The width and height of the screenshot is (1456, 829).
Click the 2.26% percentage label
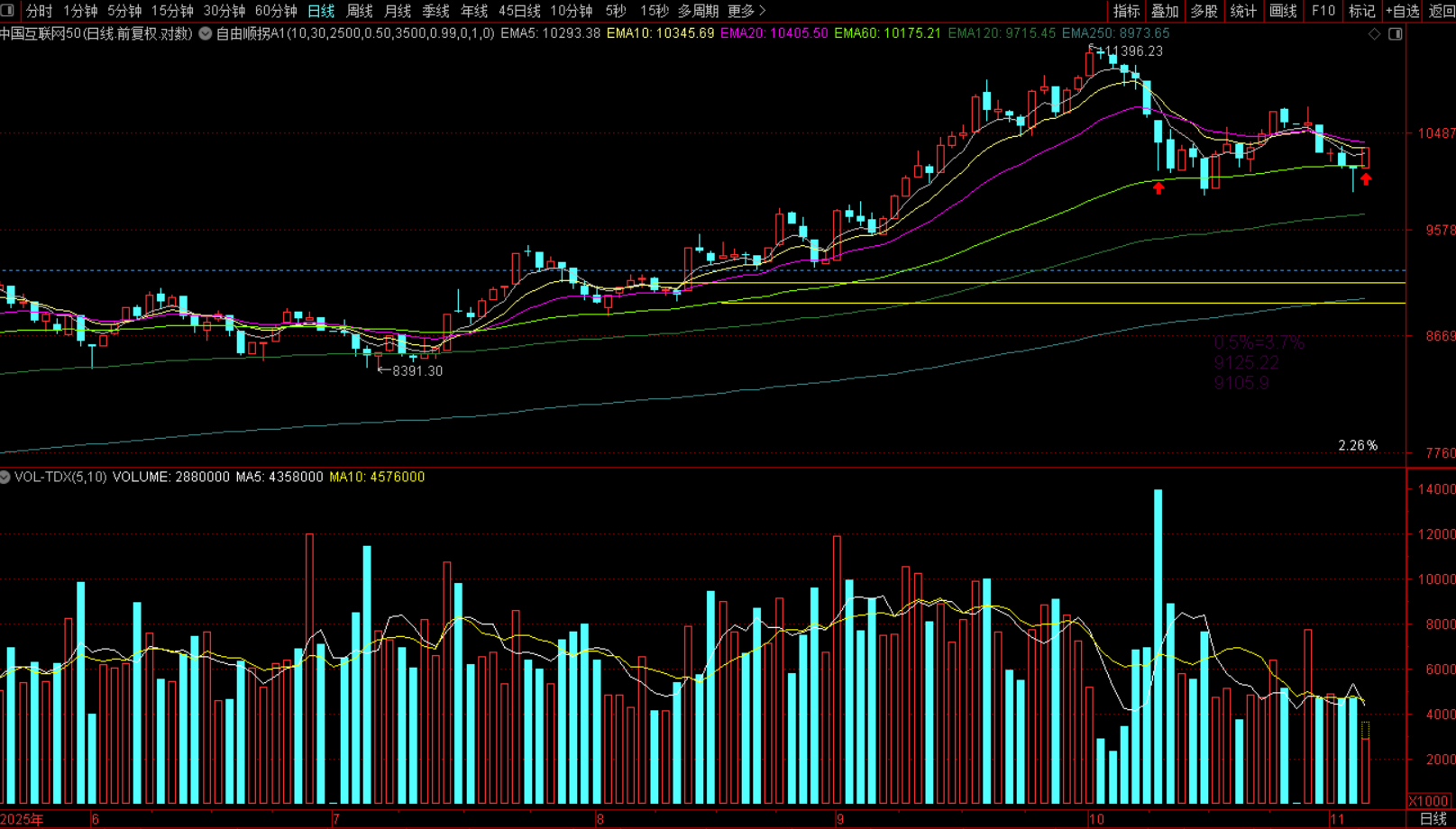pyautogui.click(x=1358, y=445)
